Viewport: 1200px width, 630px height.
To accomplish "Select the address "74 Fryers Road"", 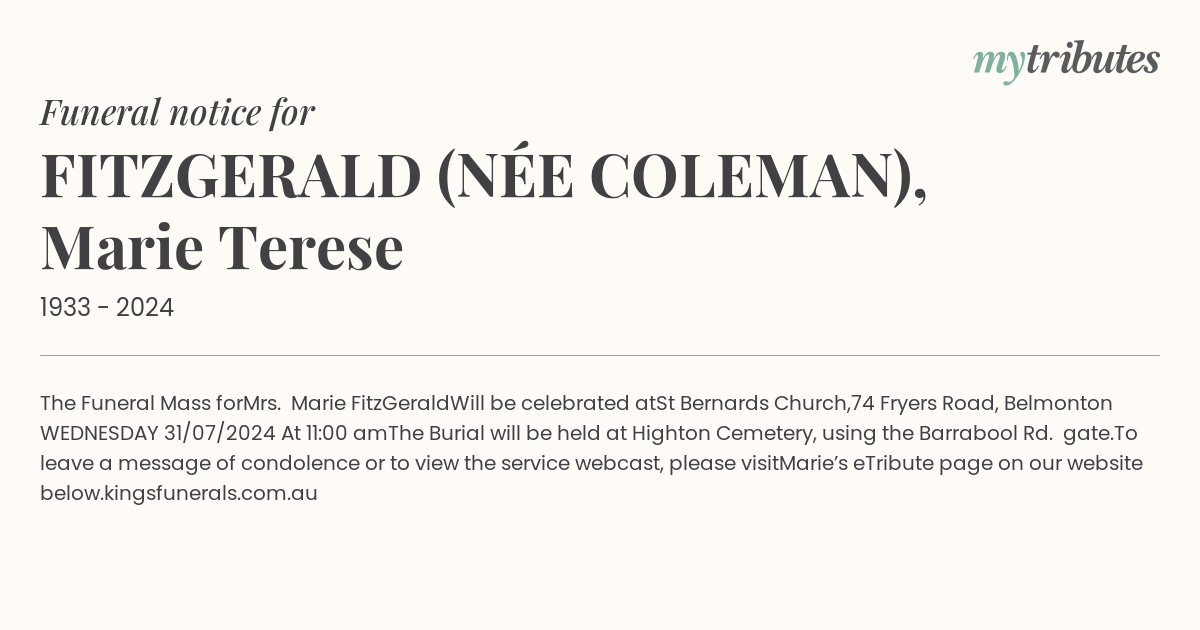I will click(x=922, y=403).
